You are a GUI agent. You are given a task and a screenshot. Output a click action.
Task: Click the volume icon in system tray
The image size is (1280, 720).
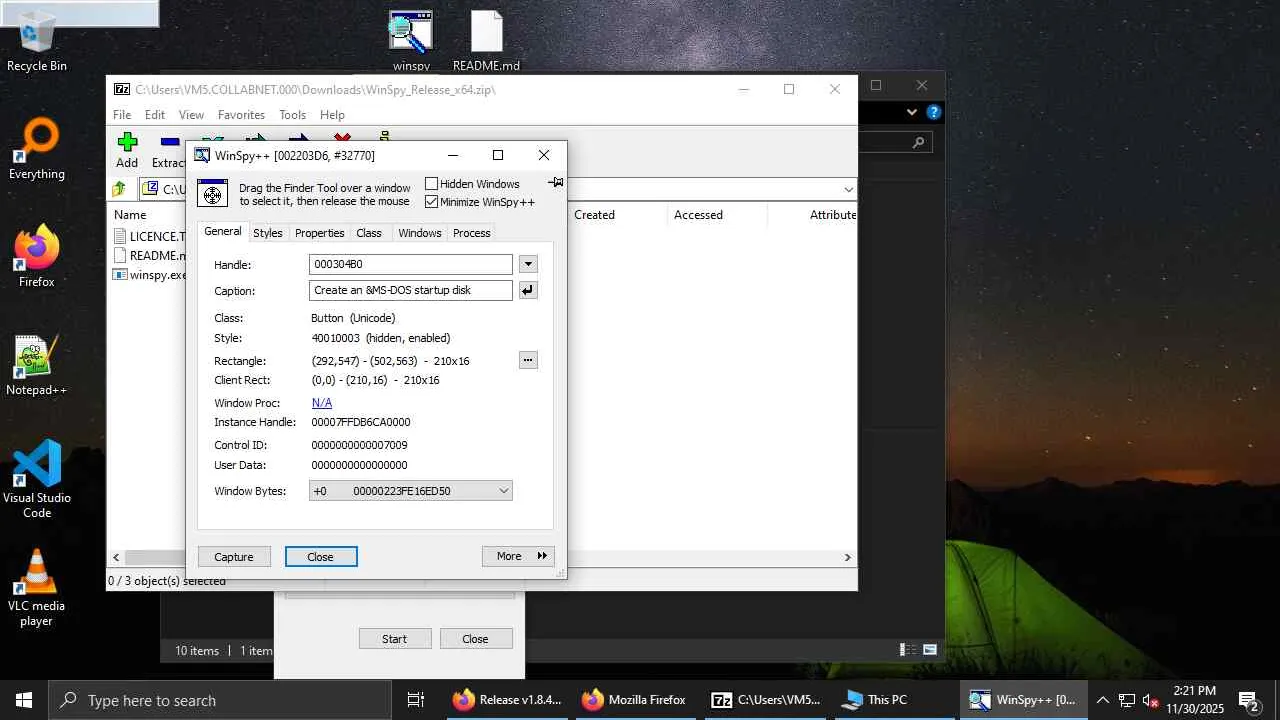pos(1150,700)
